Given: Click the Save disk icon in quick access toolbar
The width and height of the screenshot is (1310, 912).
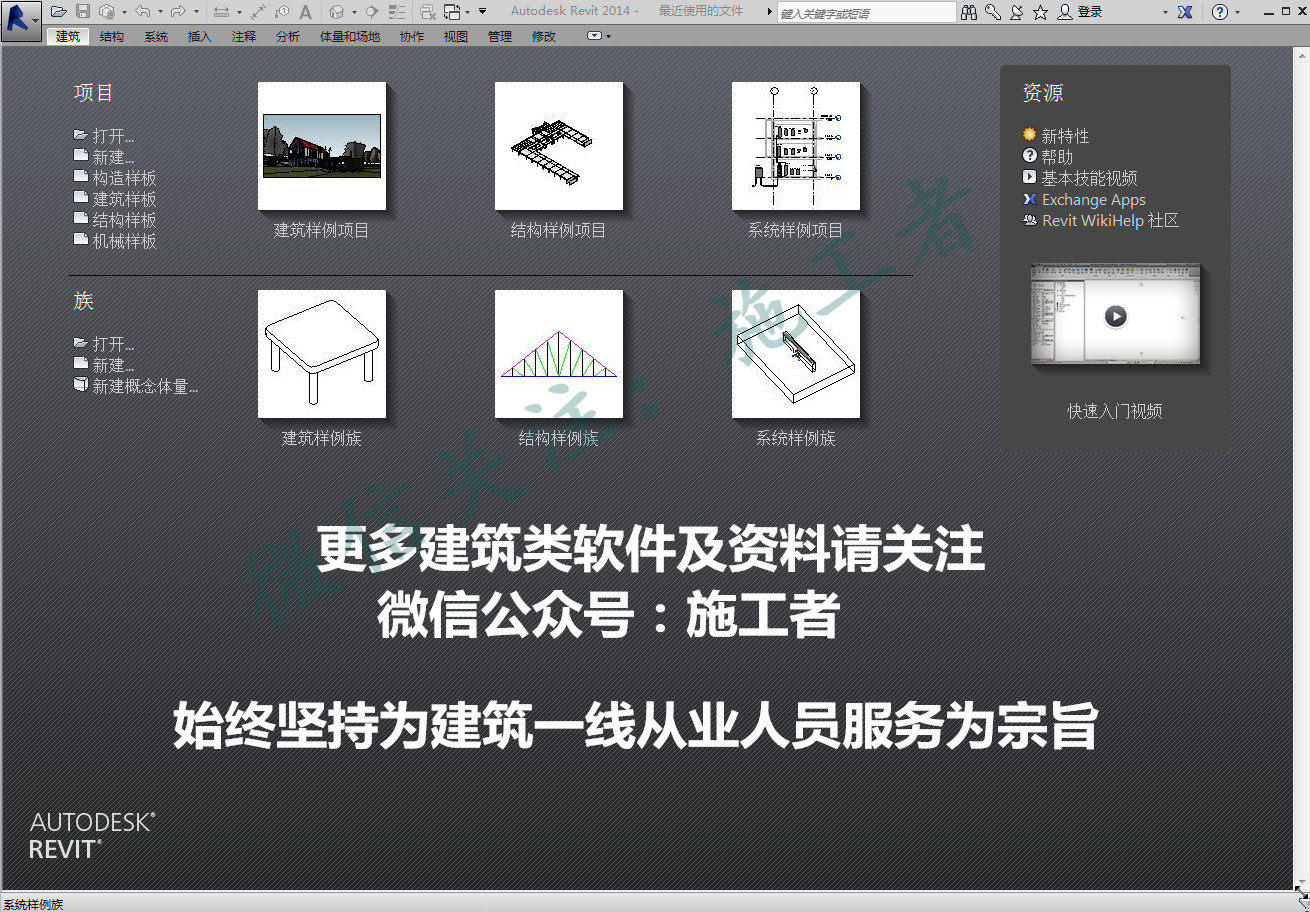Looking at the screenshot, I should pyautogui.click(x=83, y=11).
